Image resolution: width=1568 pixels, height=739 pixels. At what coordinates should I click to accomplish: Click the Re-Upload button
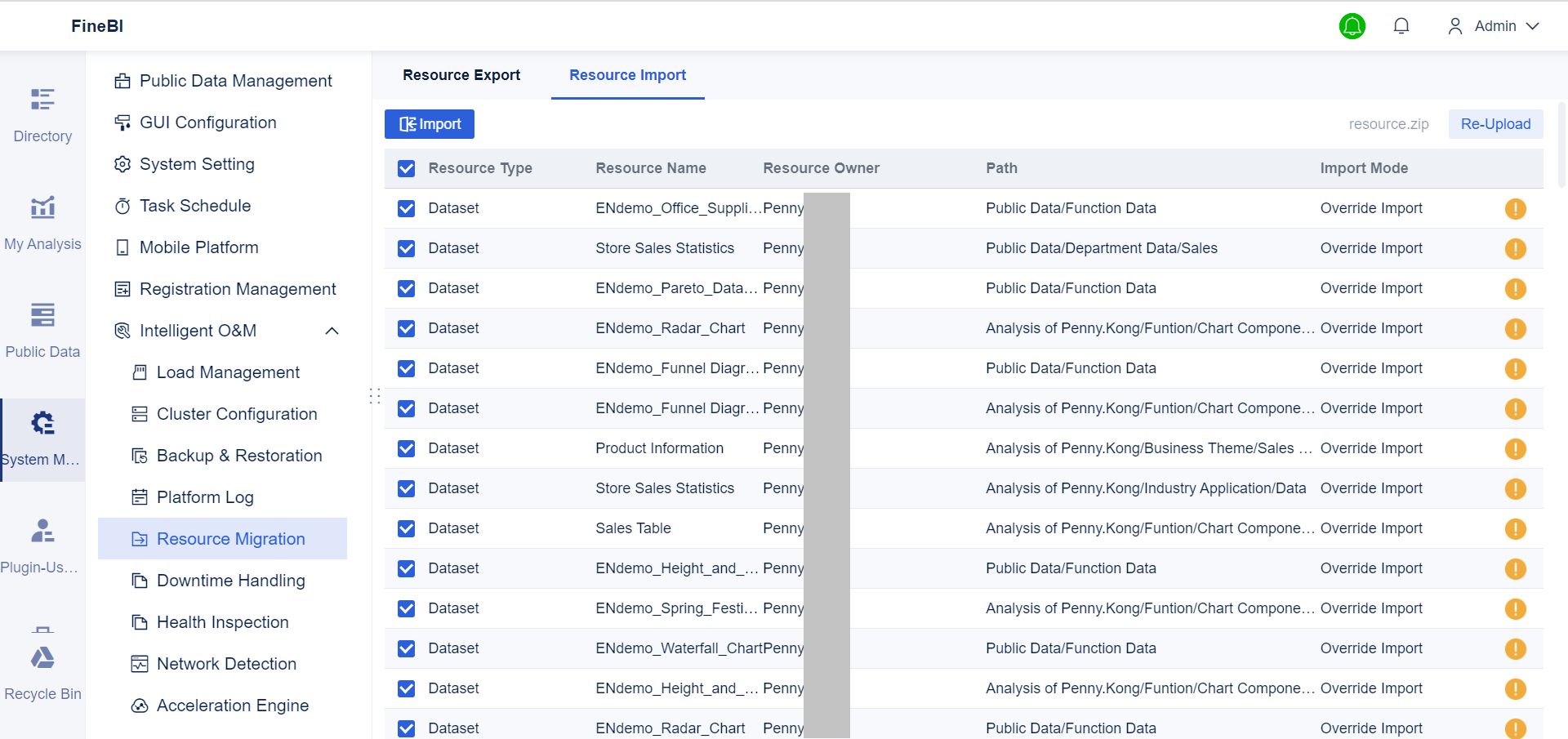point(1495,124)
